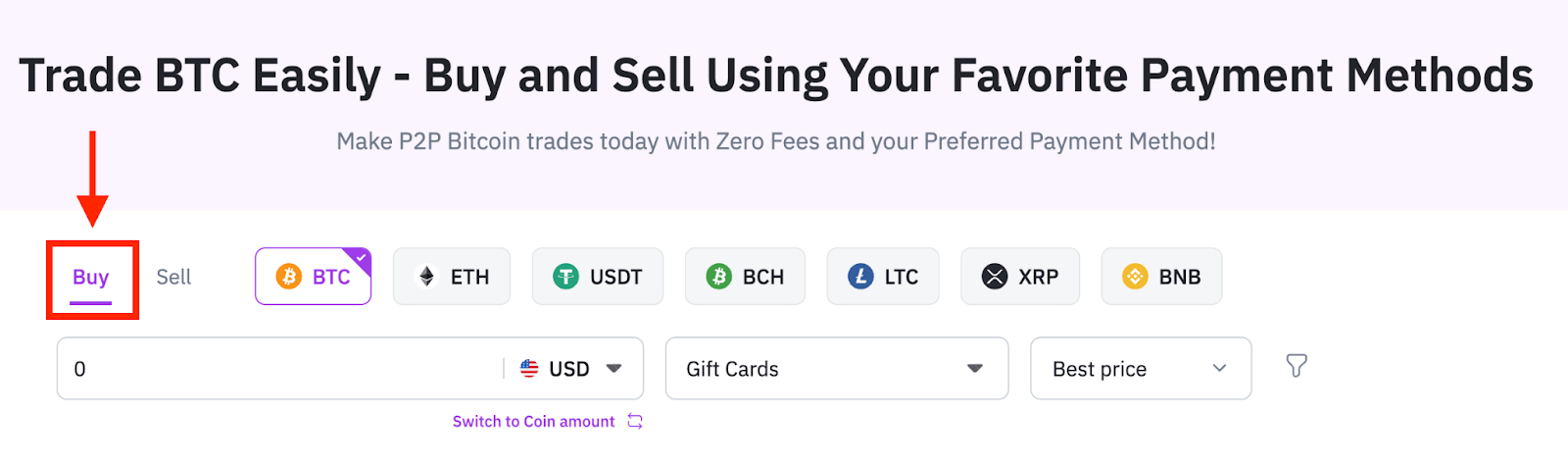Open the filter funnel icon

(x=1297, y=366)
